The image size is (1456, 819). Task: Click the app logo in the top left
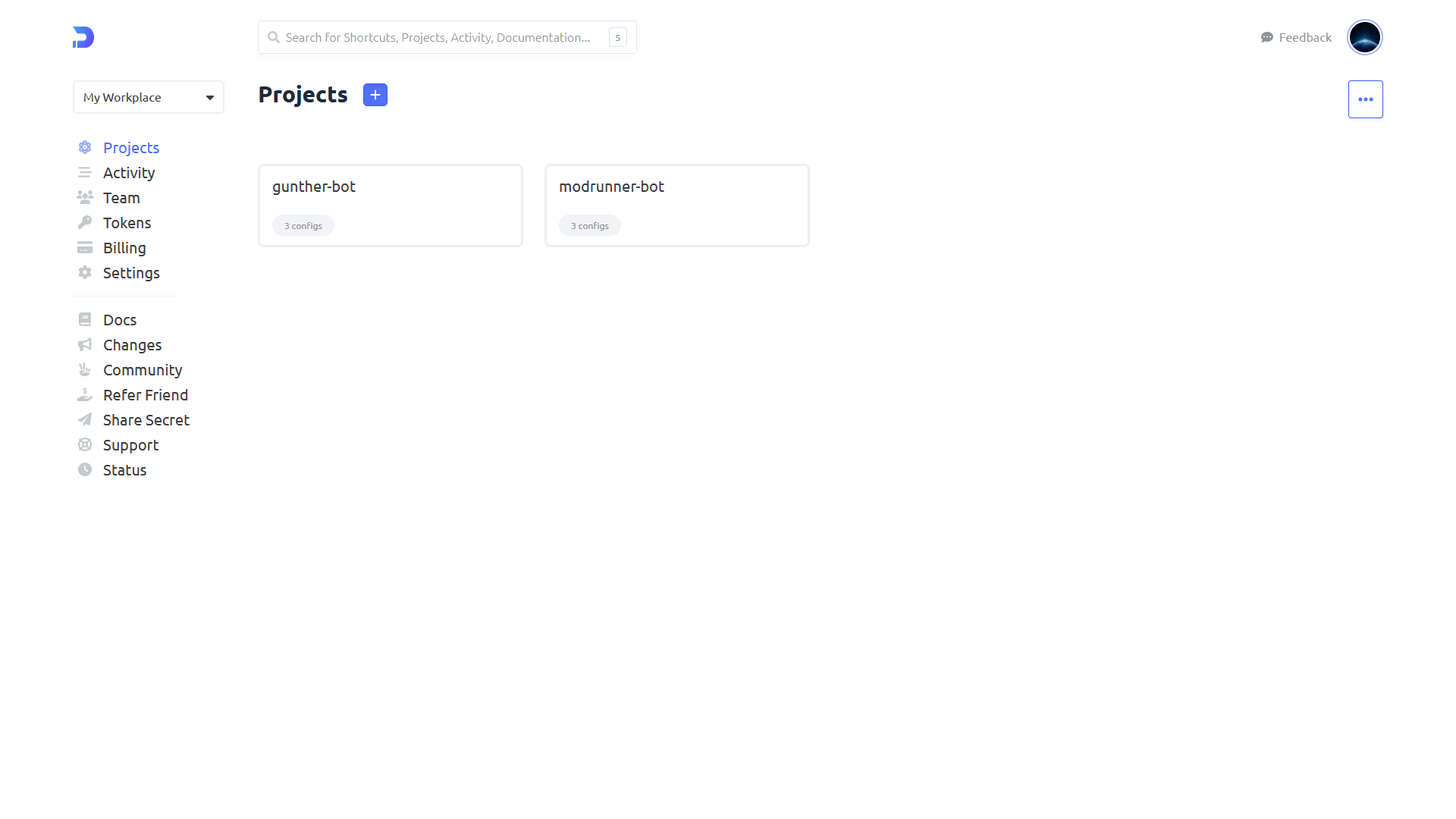pyautogui.click(x=82, y=36)
